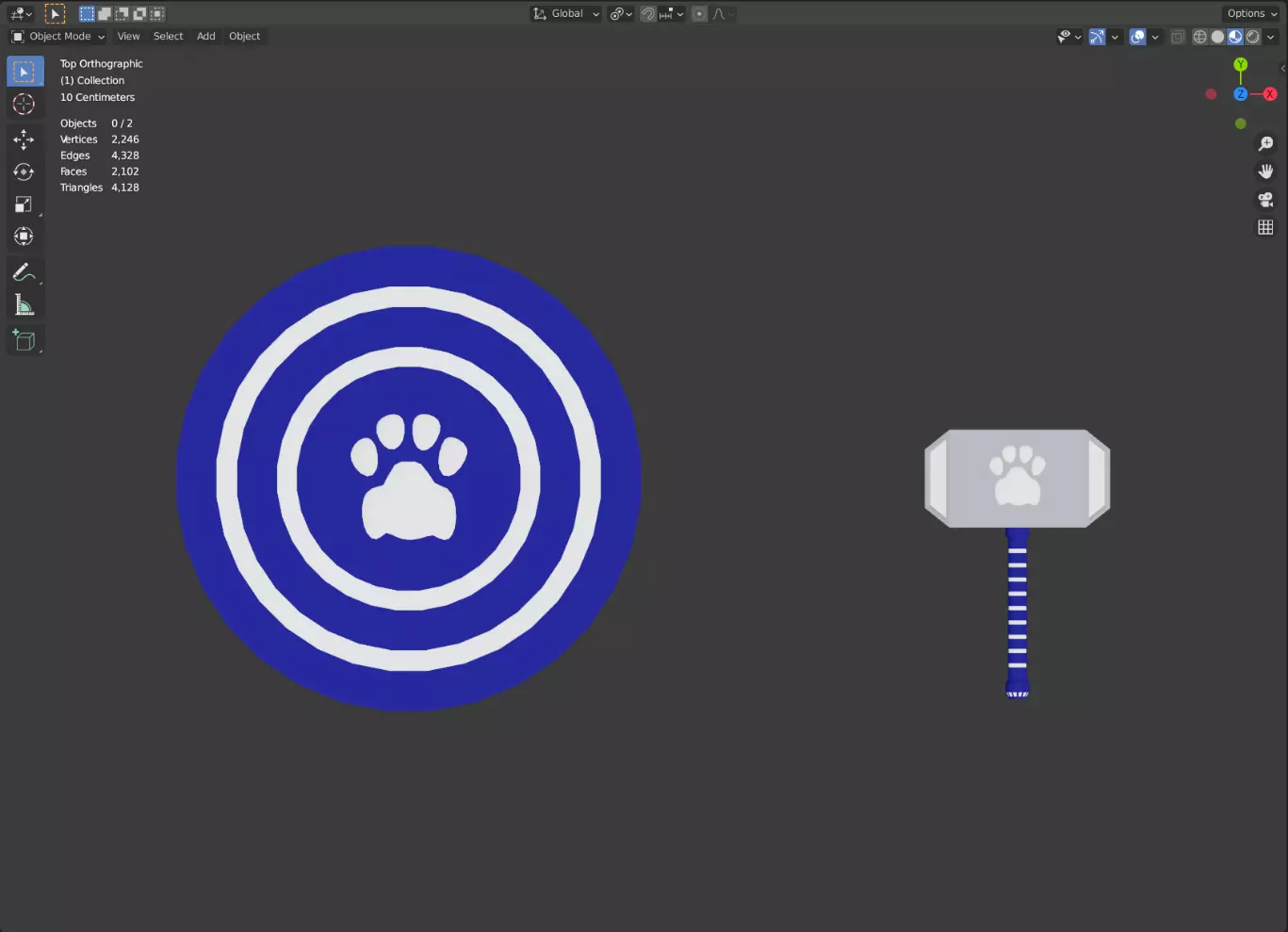Viewport: 1288px width, 932px height.
Task: Toggle X-ray view
Action: coord(1178,37)
